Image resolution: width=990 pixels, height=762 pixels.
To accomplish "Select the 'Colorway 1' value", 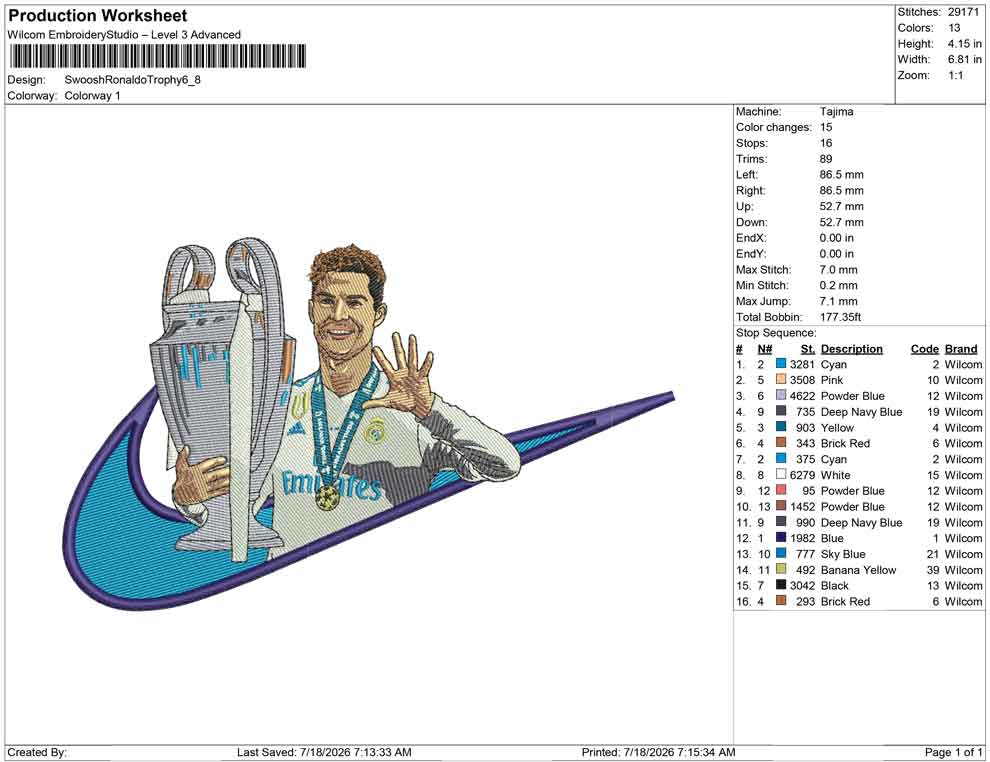I will point(92,96).
